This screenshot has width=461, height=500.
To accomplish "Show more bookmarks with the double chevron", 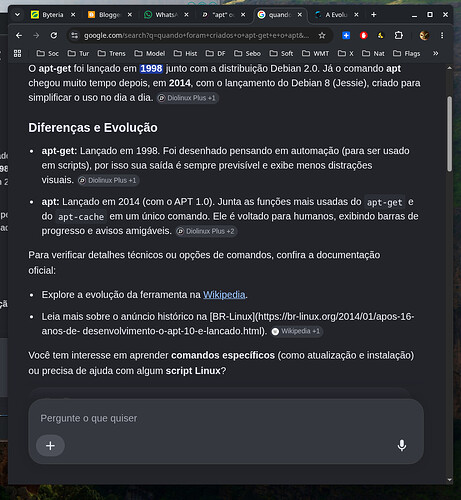I will pos(435,53).
